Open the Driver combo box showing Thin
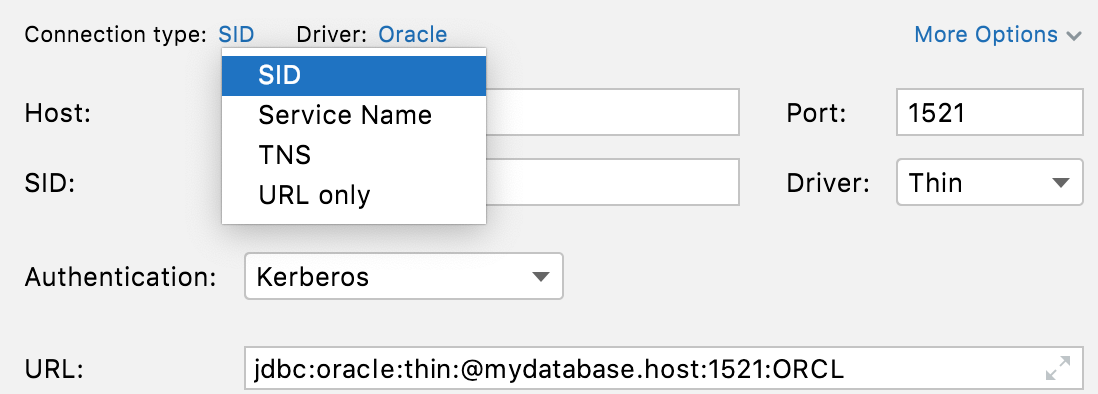 989,182
